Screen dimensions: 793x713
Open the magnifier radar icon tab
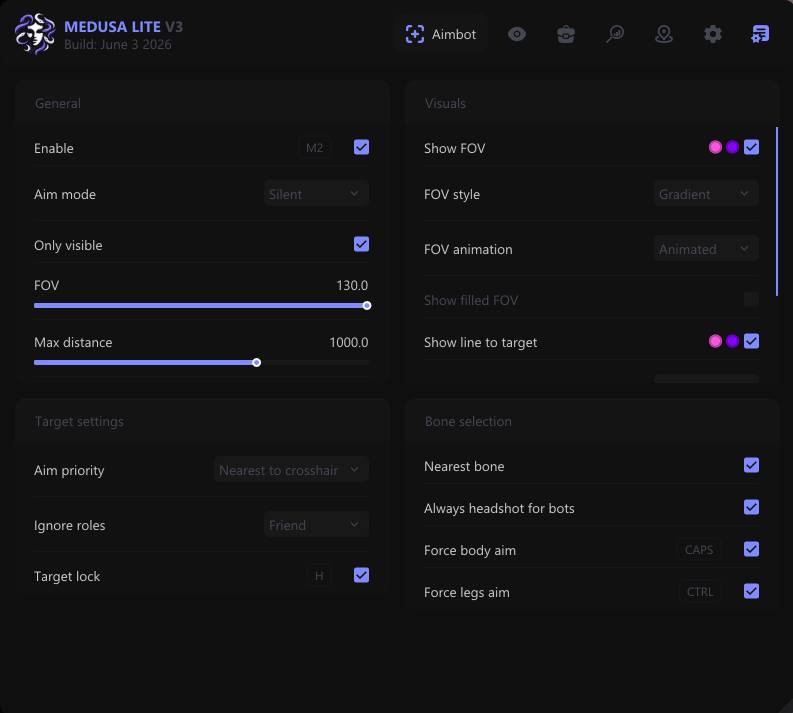pos(614,34)
